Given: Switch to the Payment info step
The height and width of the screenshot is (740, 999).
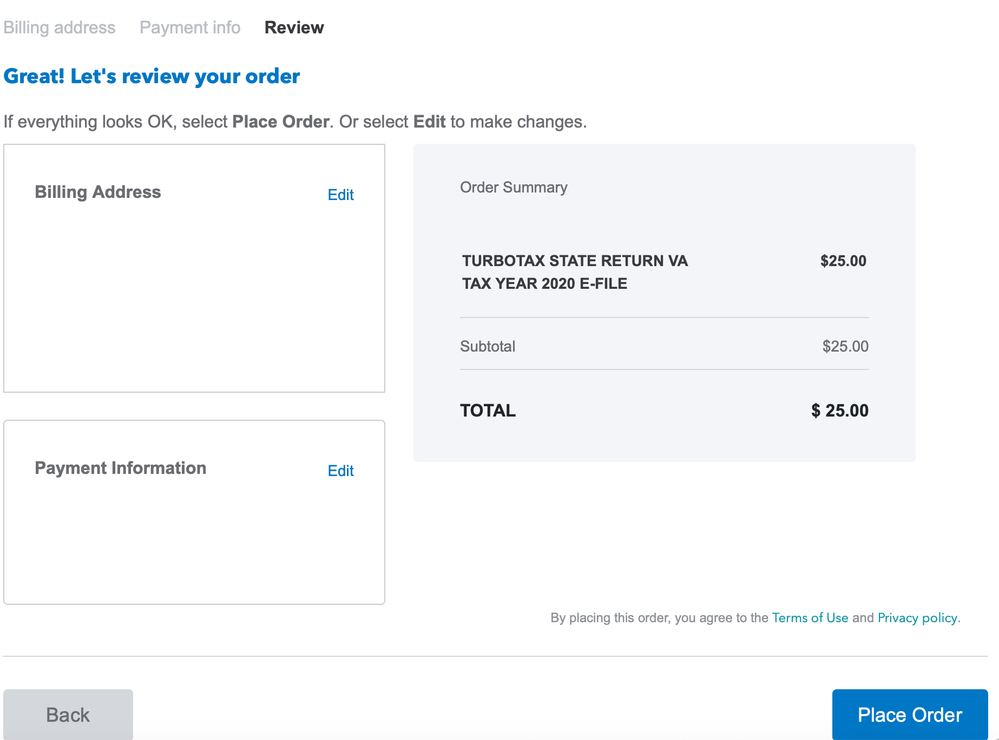Looking at the screenshot, I should click(x=190, y=27).
